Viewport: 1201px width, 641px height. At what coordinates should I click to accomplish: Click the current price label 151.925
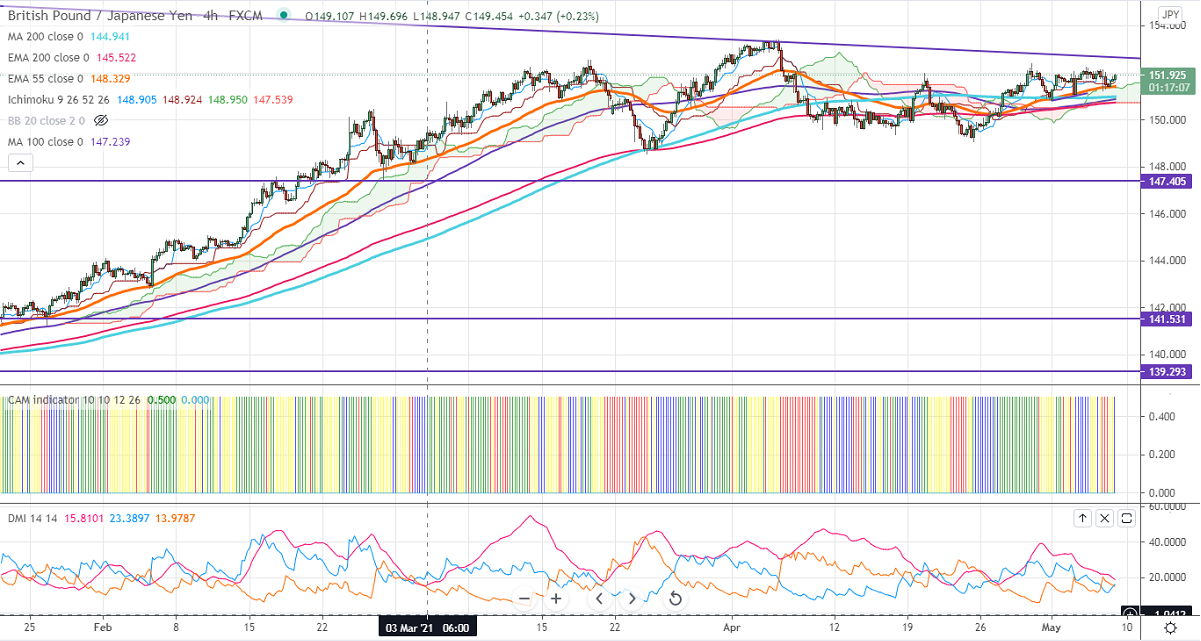click(1169, 75)
